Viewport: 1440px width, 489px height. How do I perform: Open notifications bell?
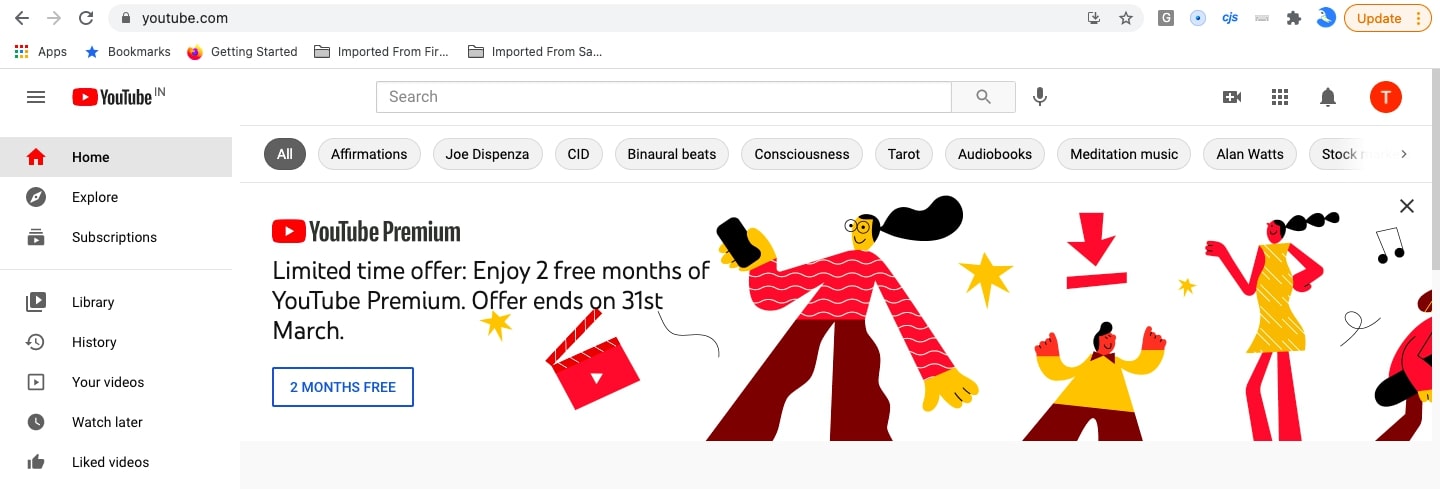[x=1328, y=97]
